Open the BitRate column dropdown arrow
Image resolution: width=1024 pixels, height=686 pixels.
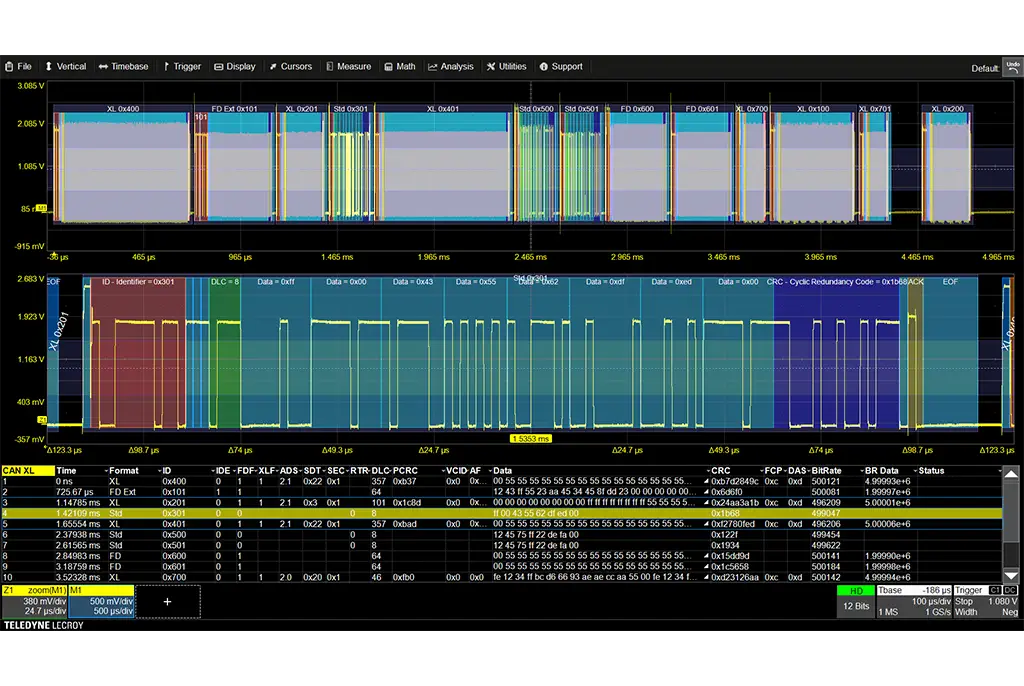tap(862, 471)
